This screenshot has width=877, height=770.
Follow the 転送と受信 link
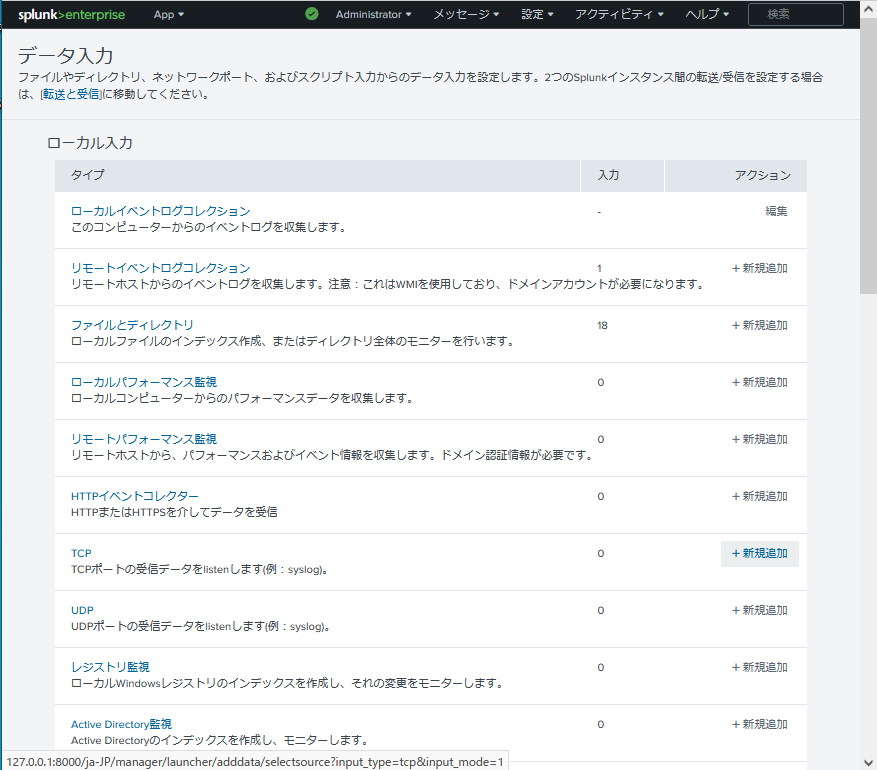(71, 94)
